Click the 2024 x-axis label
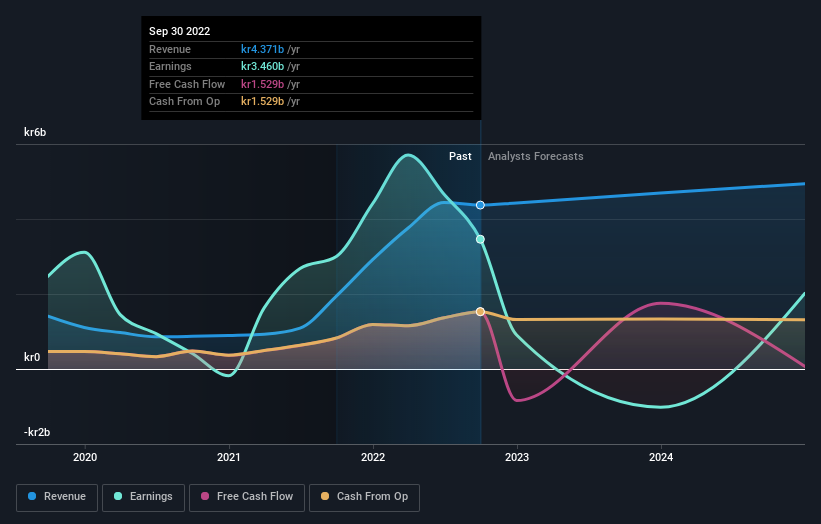Screen dimensions: 821x524 (661, 457)
